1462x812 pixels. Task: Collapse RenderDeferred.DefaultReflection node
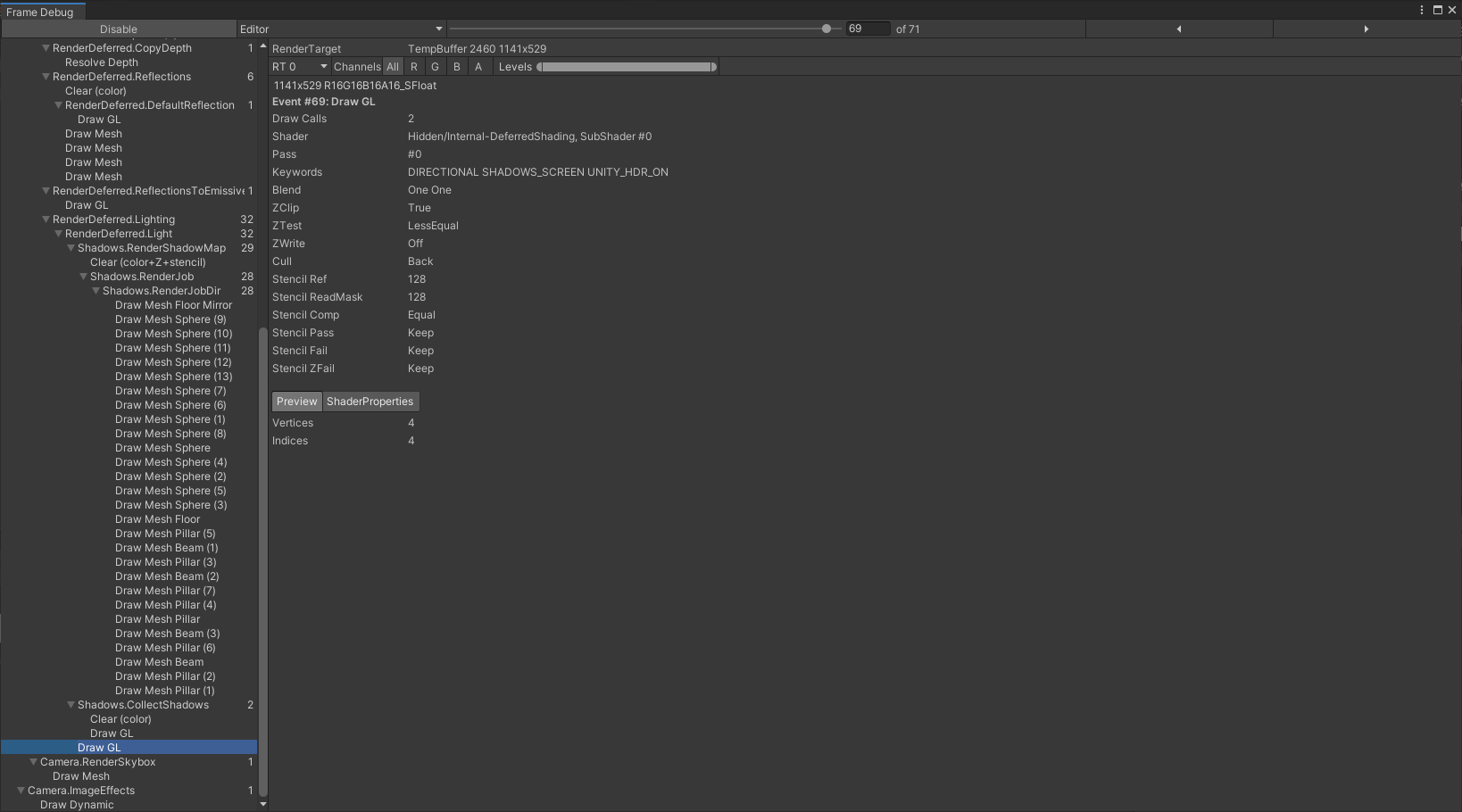pos(58,105)
